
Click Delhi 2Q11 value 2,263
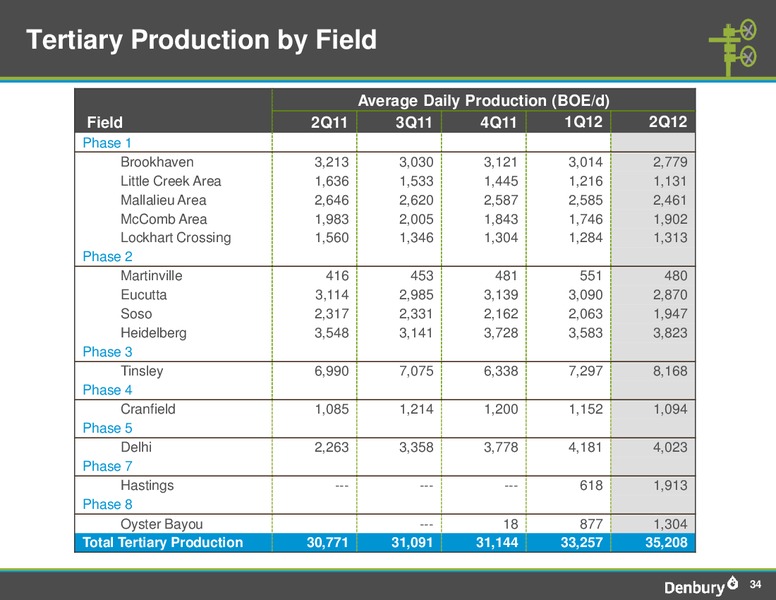point(332,447)
